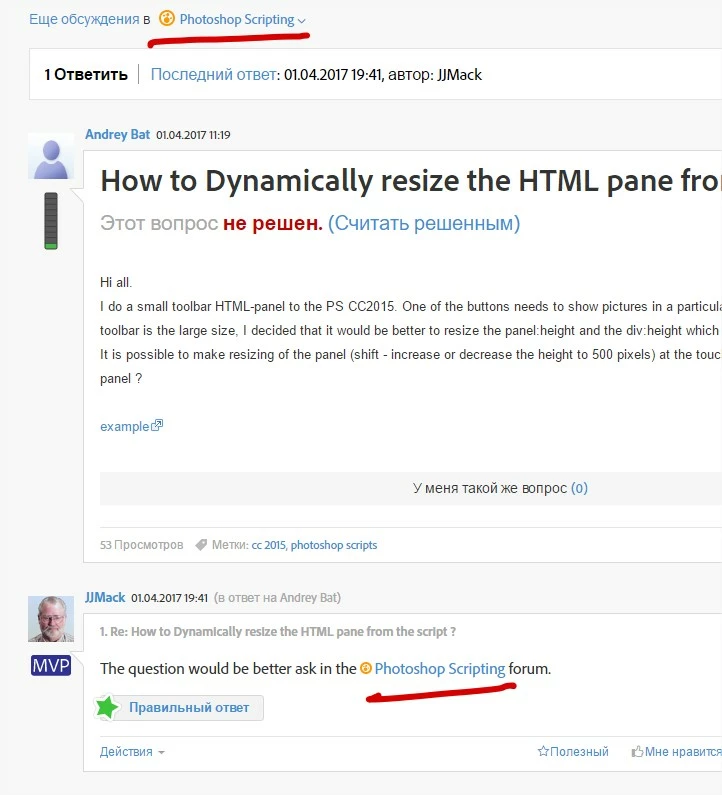Click thumbs-up icon beside 'Мне нравится'

point(637,751)
